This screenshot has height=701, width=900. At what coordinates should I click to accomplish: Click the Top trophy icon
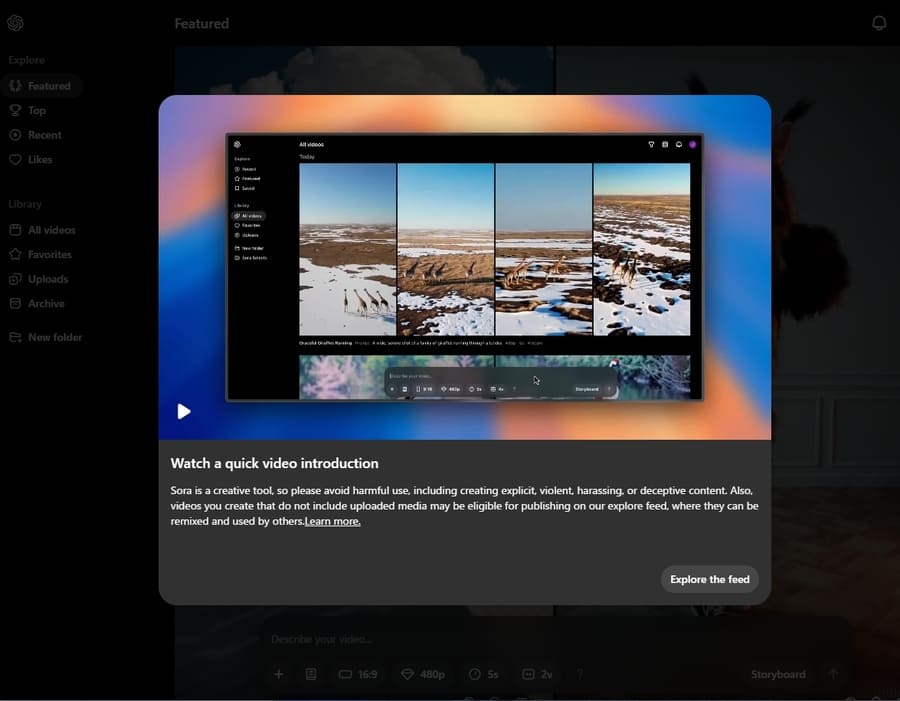[x=15, y=111]
